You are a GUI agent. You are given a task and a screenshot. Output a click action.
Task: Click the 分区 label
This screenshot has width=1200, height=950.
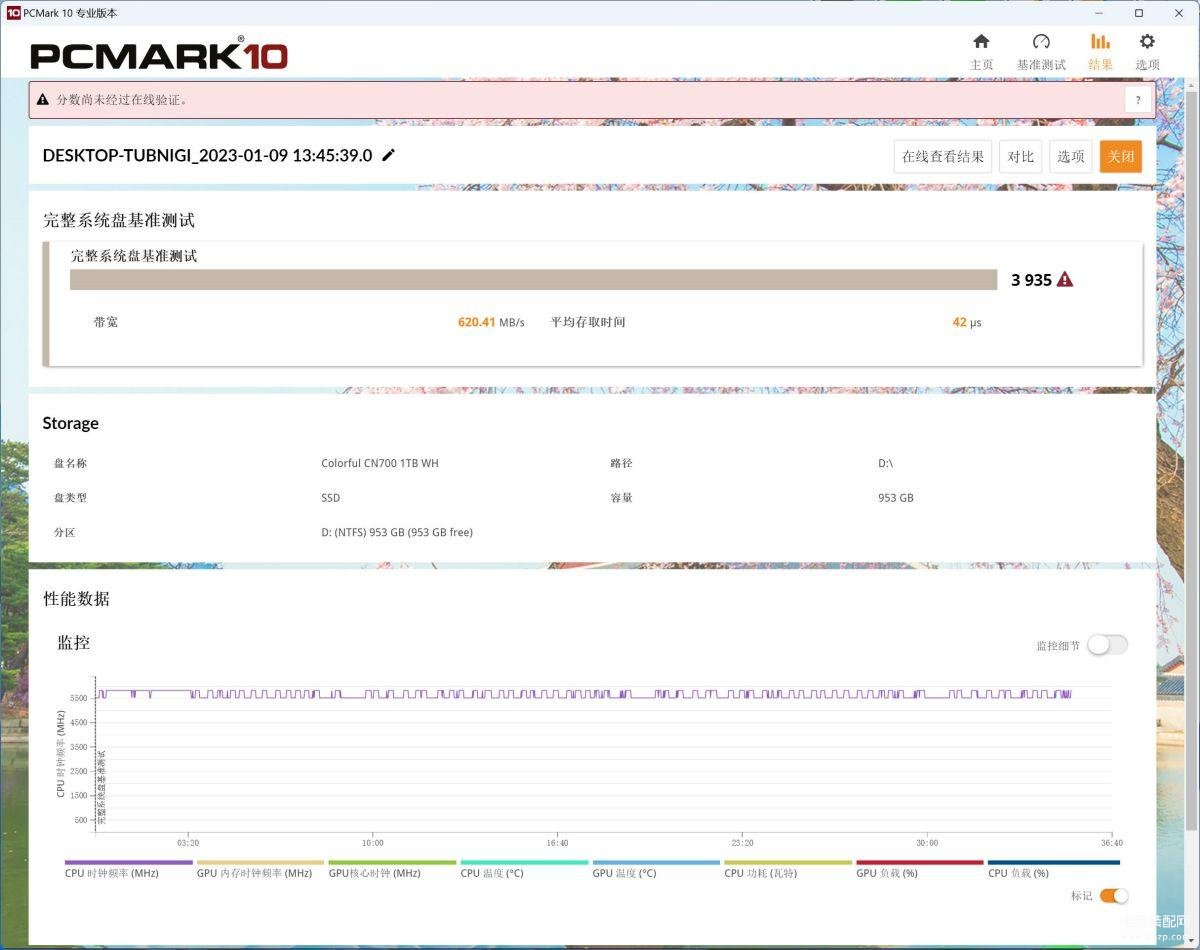point(65,532)
